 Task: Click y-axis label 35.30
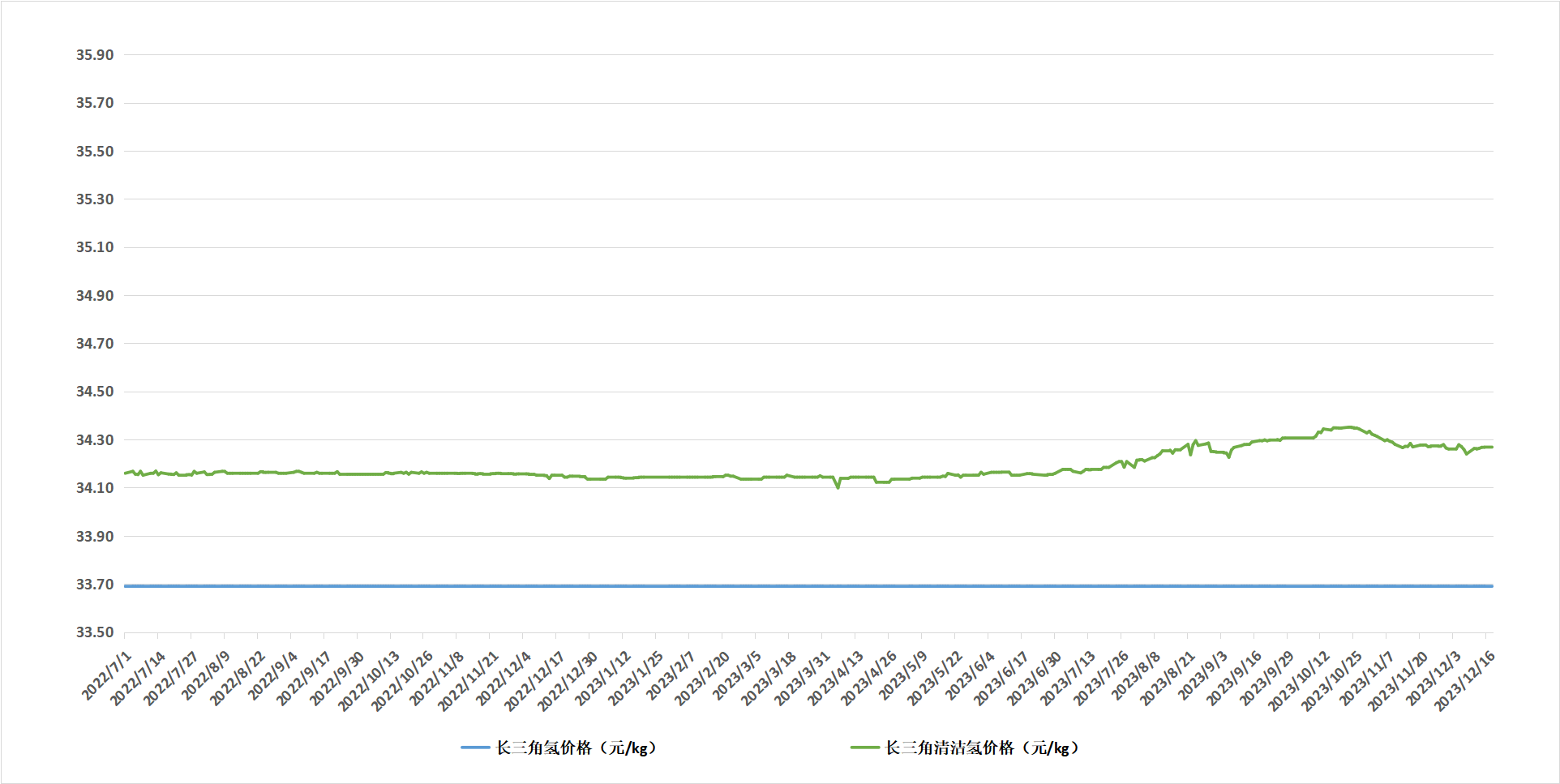(95, 199)
